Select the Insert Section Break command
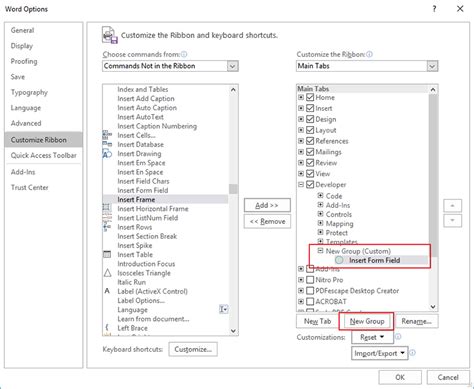The image size is (474, 389). click(147, 236)
